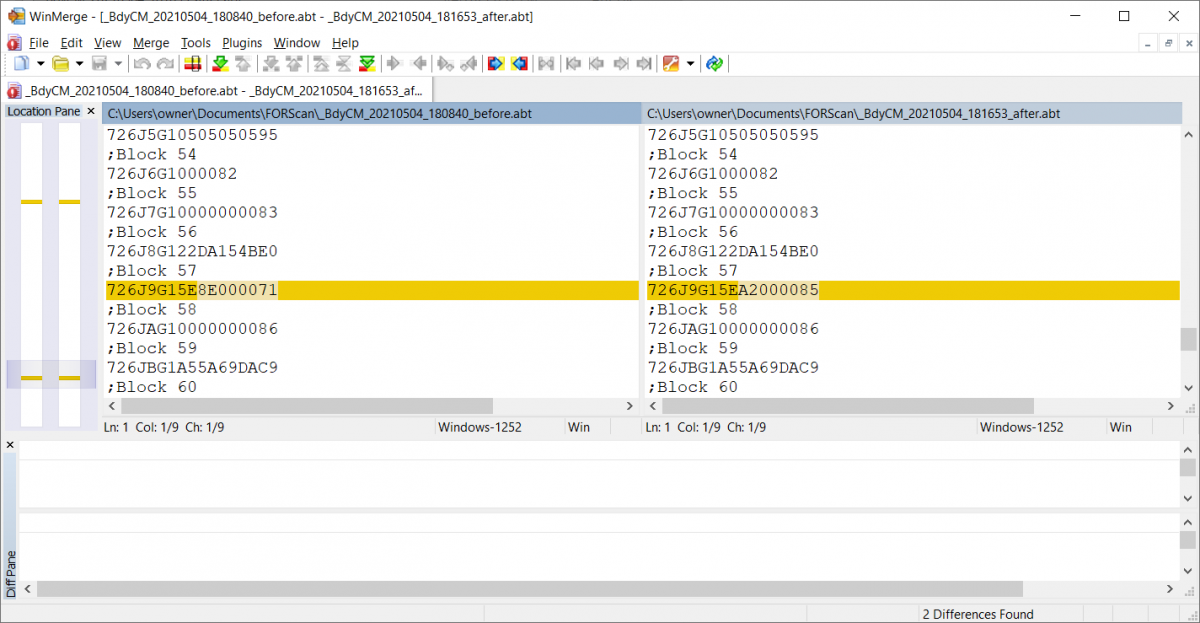Click the Refresh comparison toolbar icon
Image resolution: width=1200 pixels, height=623 pixels.
coord(714,64)
